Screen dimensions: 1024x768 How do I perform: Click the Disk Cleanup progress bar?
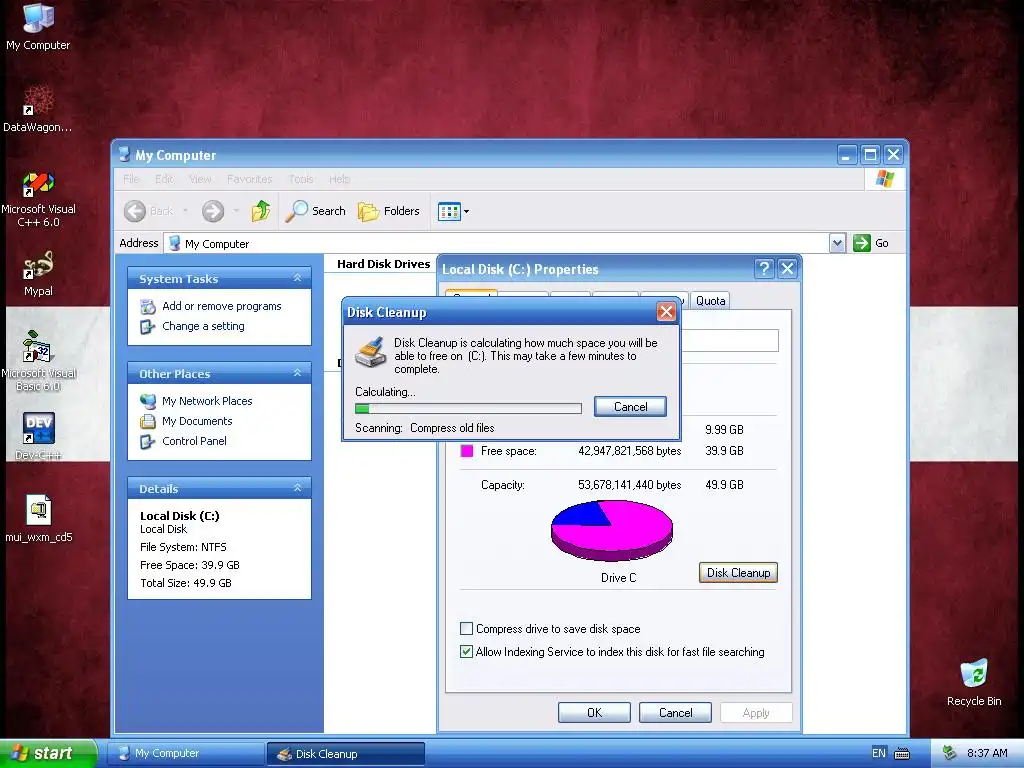[x=468, y=408]
